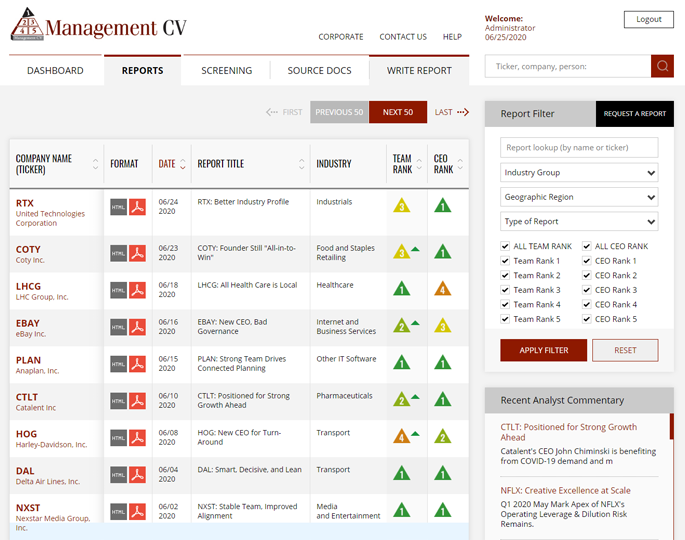Toggle the CEO Rank 4 checkbox
The width and height of the screenshot is (685, 540).
point(587,305)
